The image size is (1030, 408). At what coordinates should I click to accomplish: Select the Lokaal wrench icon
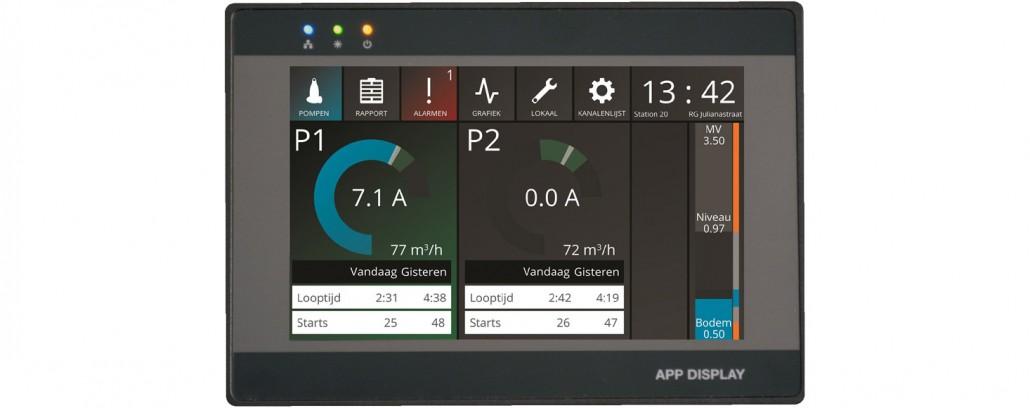[543, 94]
